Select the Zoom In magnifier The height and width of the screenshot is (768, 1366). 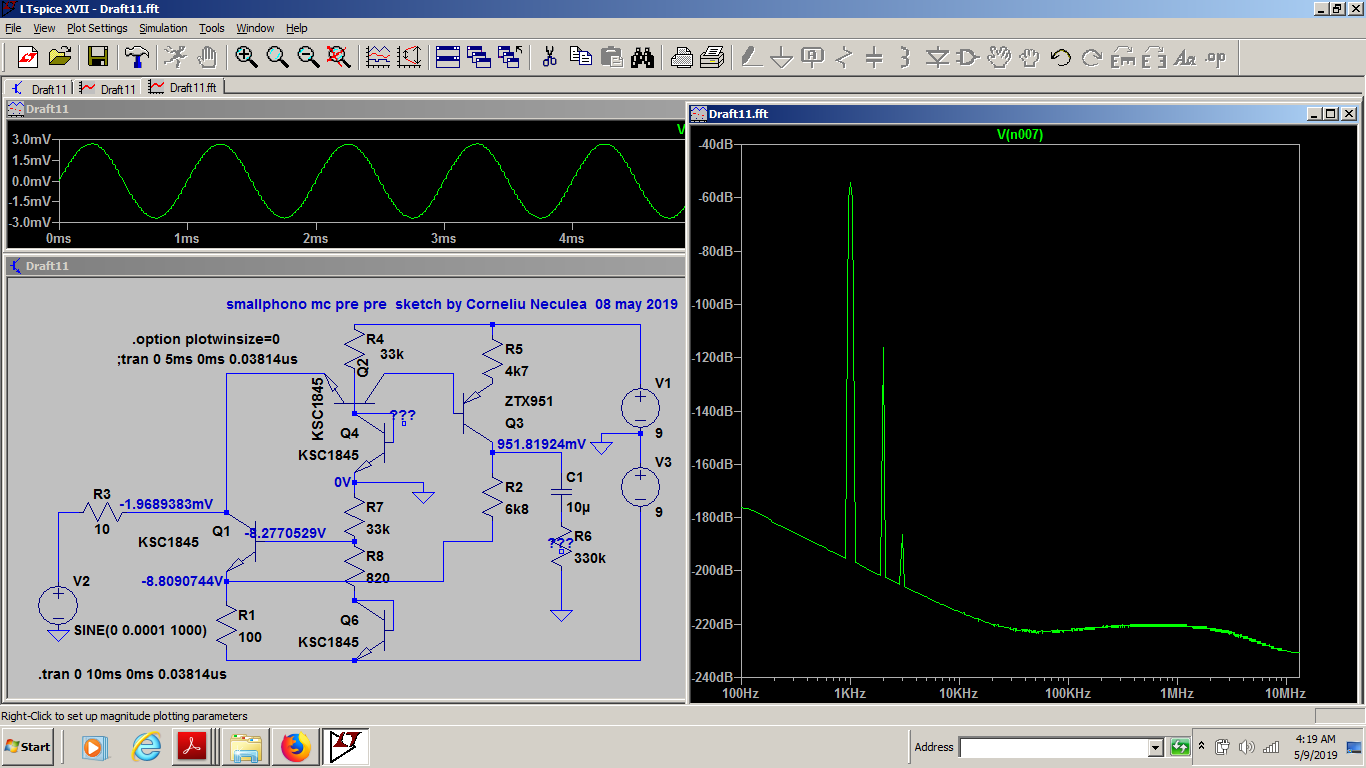point(246,57)
